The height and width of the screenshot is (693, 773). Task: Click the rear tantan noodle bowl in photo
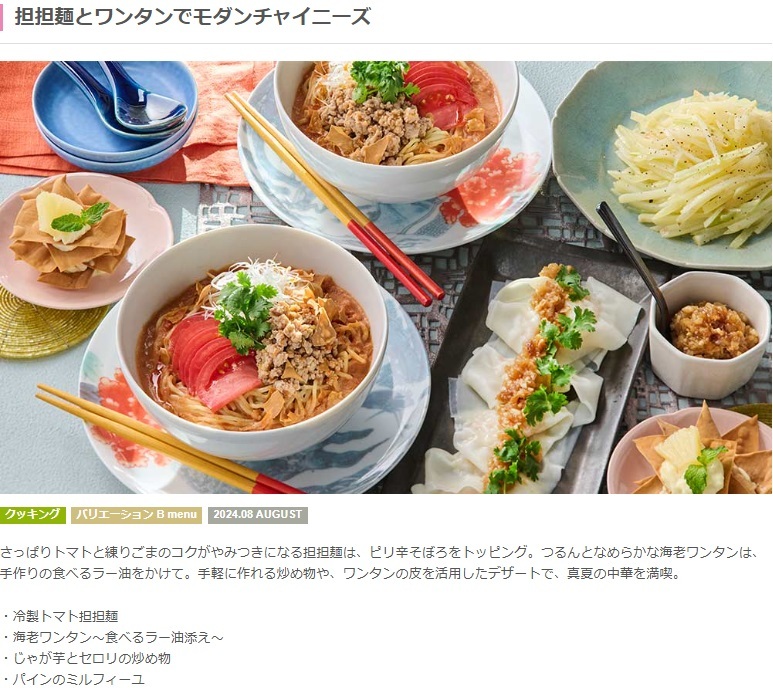point(396,128)
